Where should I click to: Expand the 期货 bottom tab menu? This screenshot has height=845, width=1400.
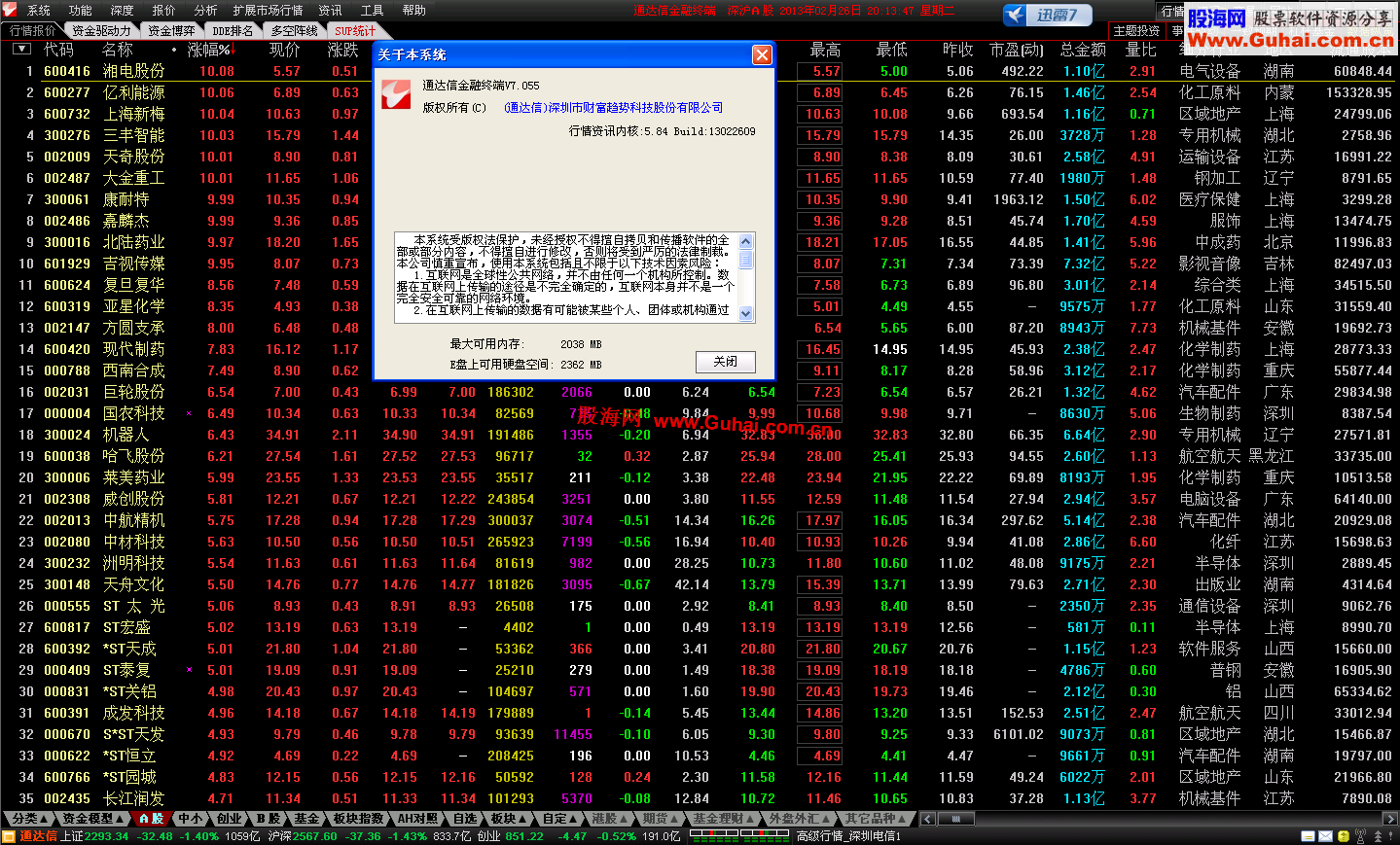pyautogui.click(x=662, y=819)
